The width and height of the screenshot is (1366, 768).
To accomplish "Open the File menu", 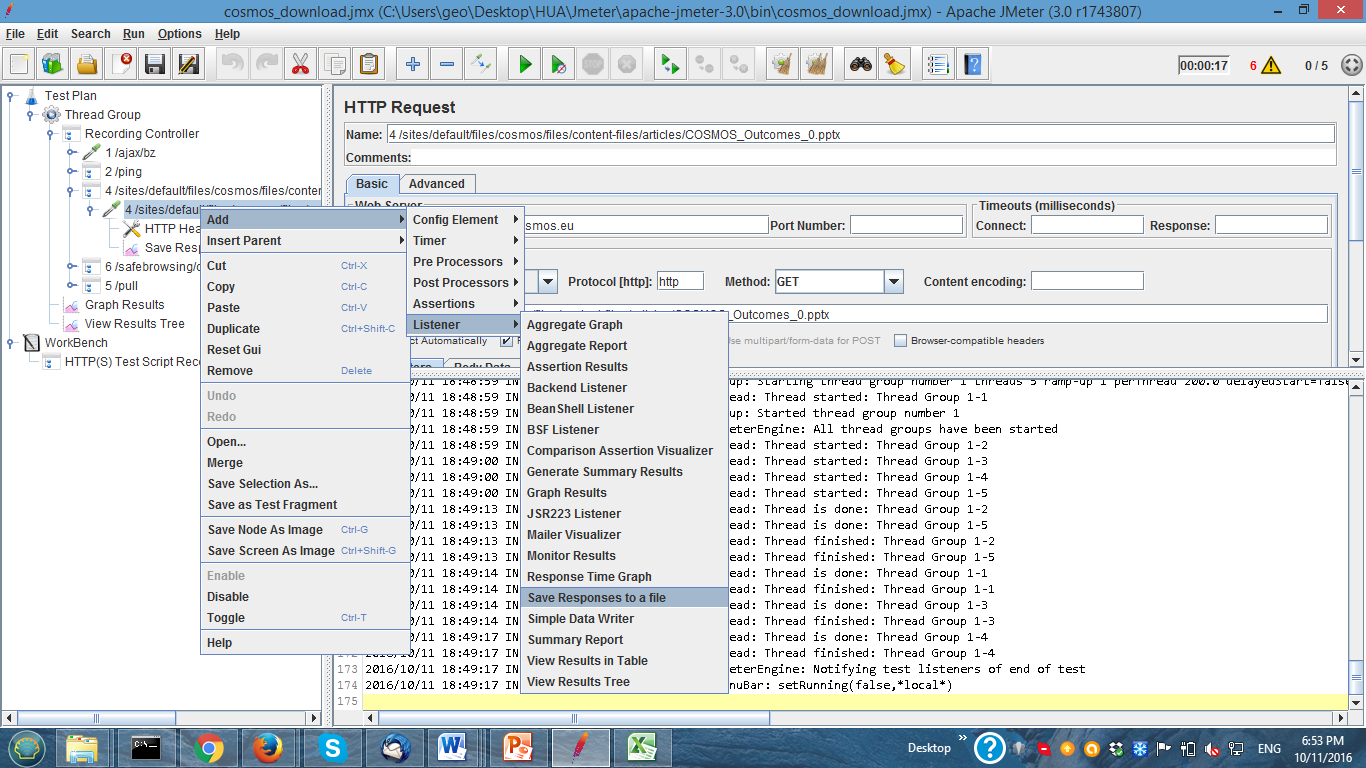I will pos(15,33).
